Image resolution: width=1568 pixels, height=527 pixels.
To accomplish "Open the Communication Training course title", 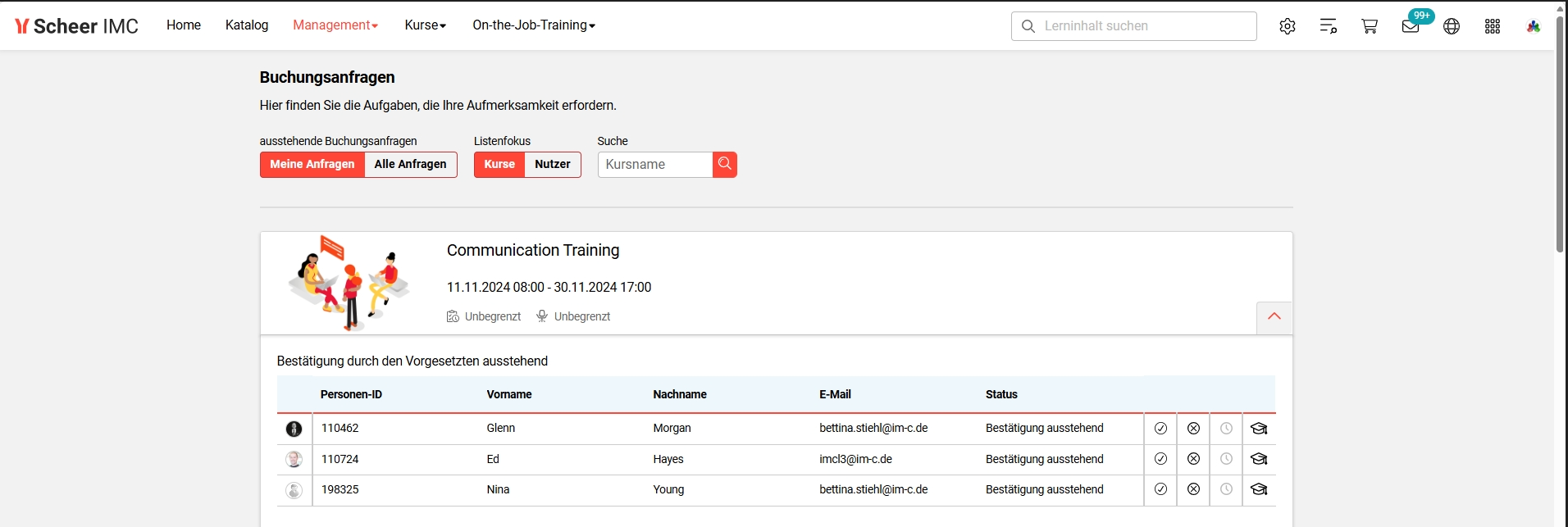I will [x=533, y=251].
